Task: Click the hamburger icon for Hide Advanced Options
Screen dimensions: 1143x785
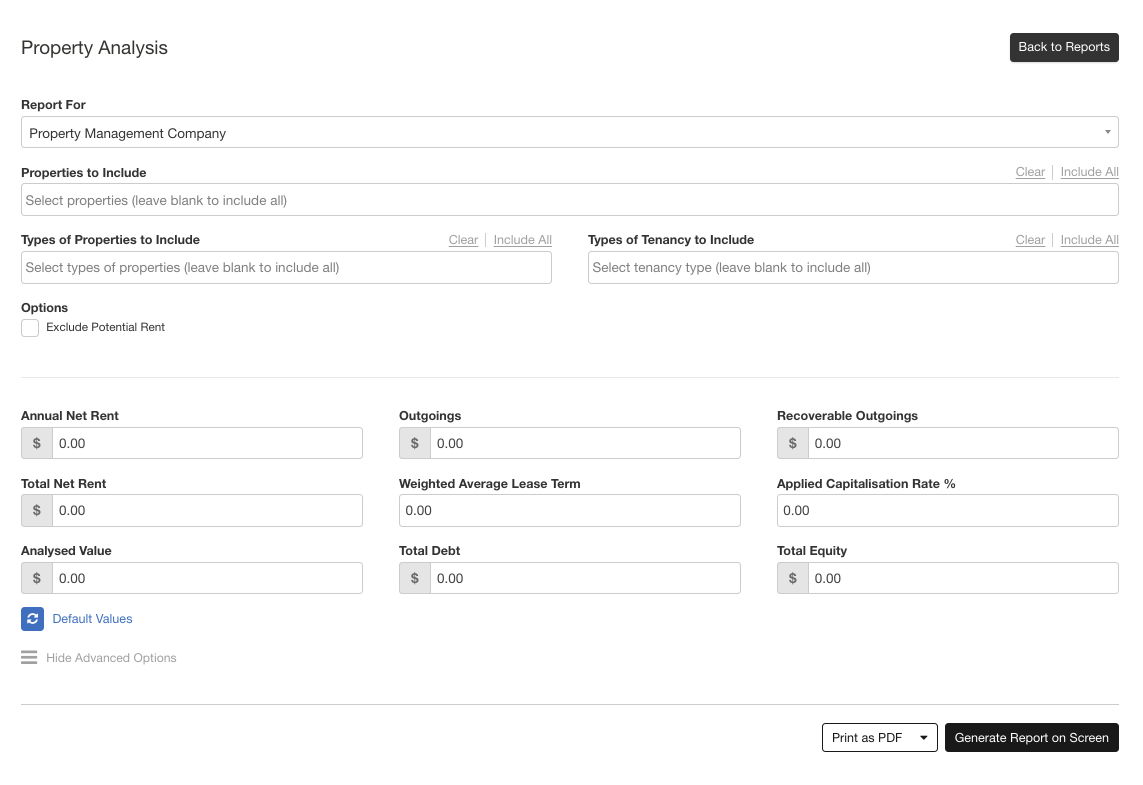Action: (x=29, y=657)
